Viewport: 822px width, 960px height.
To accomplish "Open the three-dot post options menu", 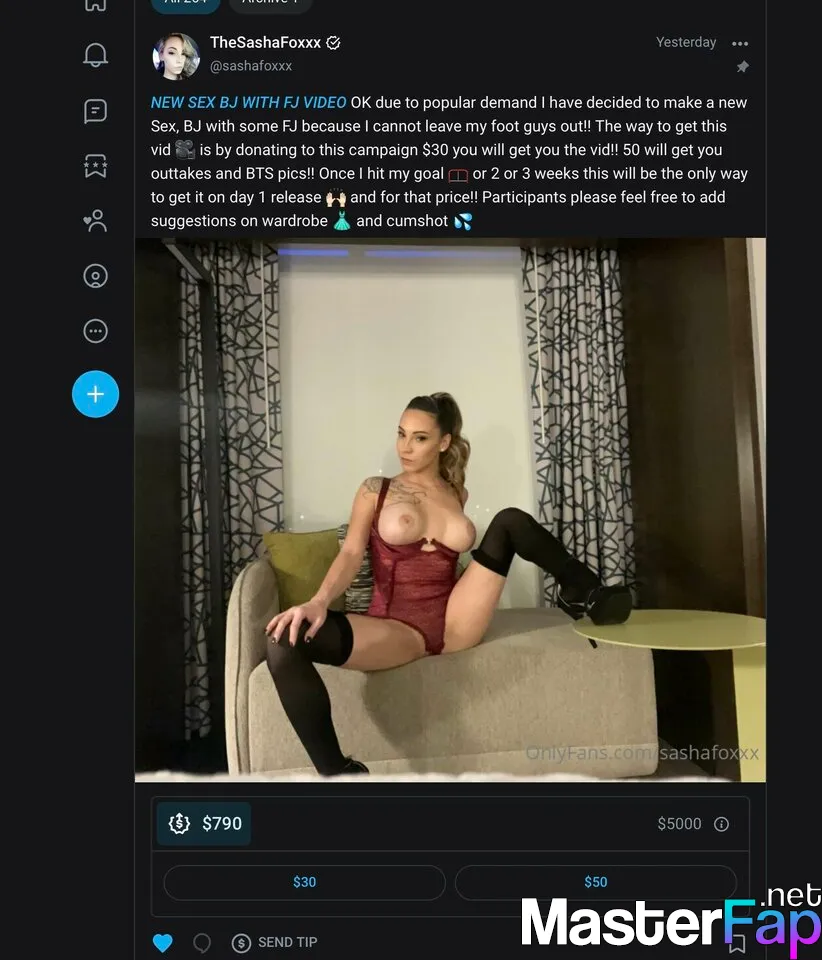I will pos(740,43).
